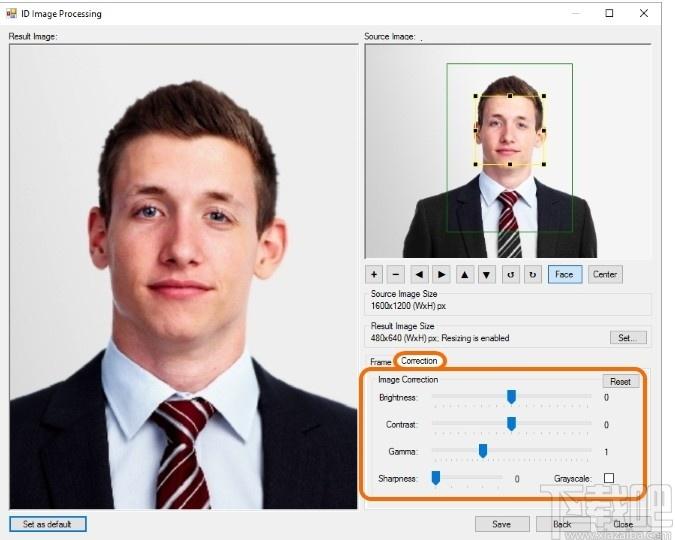Open result size settings with Set...
The image size is (675, 540).
point(628,338)
